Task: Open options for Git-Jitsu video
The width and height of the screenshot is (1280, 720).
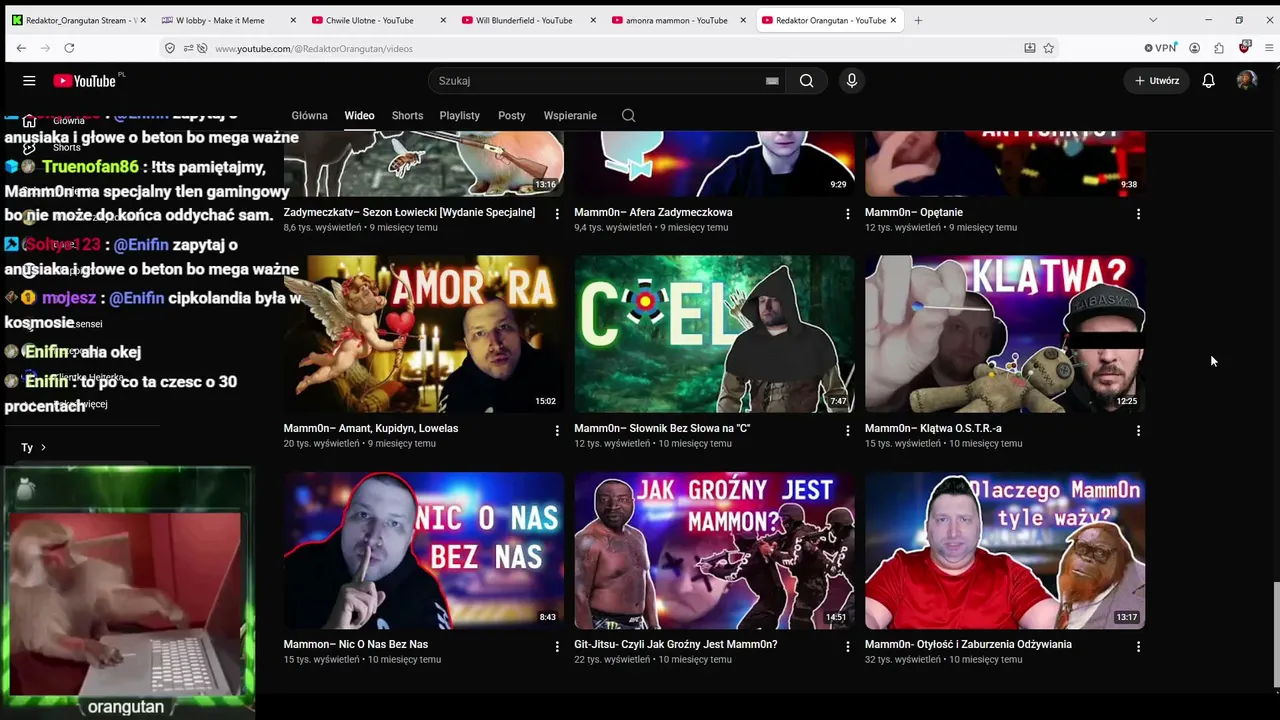Action: pyautogui.click(x=848, y=646)
